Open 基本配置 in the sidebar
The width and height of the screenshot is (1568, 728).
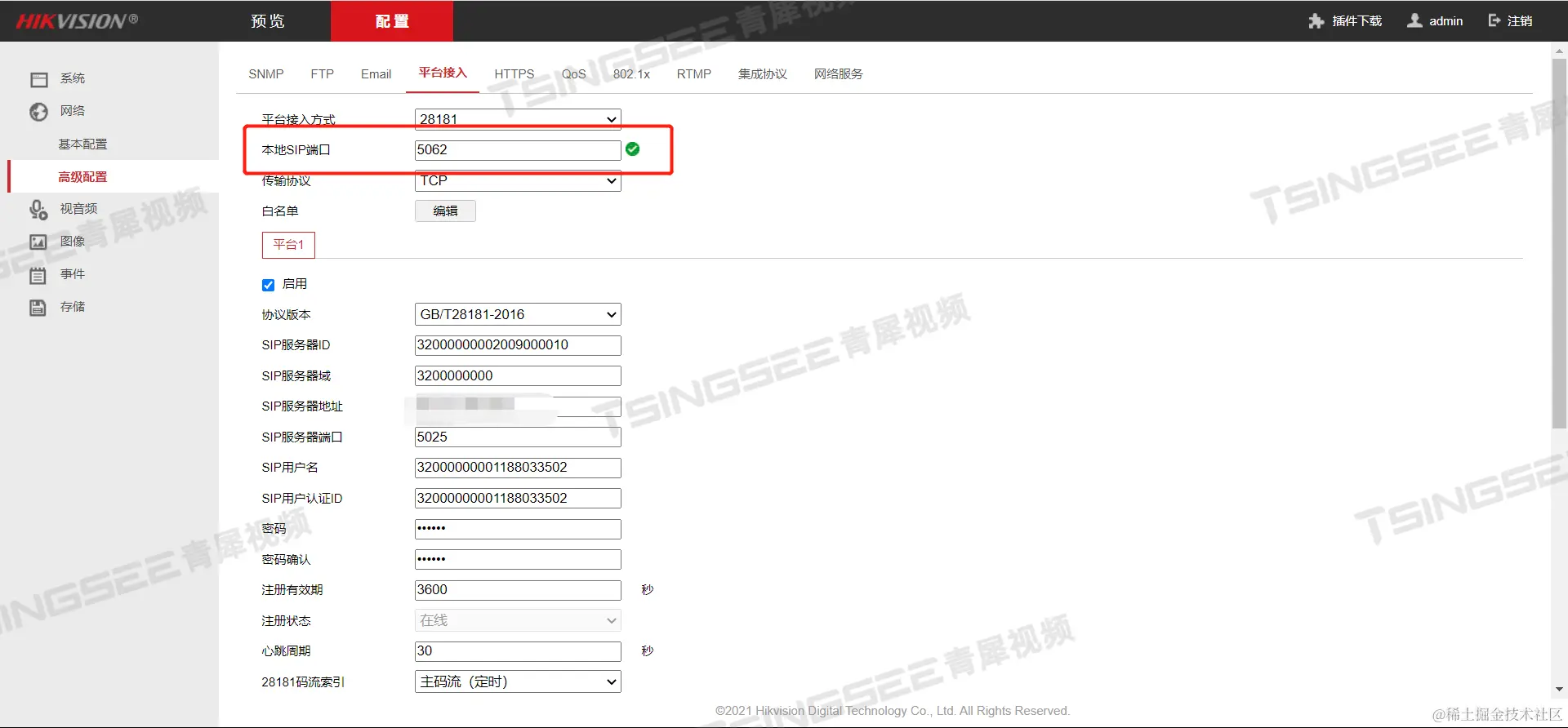[x=82, y=144]
